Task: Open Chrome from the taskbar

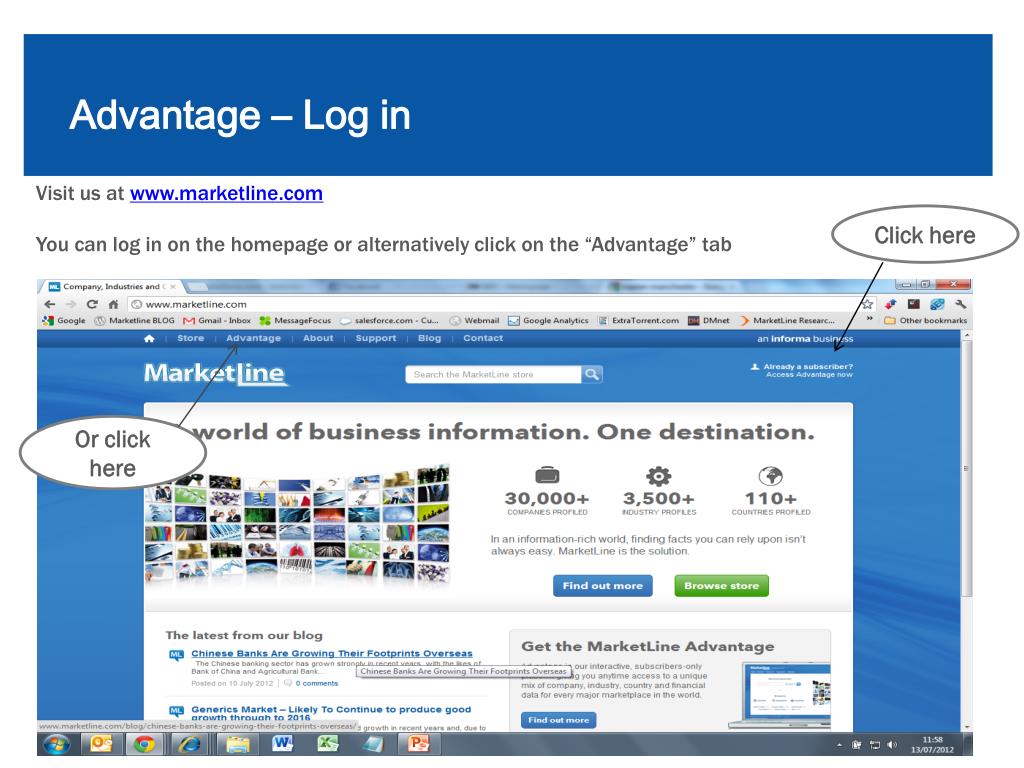Action: [144, 744]
